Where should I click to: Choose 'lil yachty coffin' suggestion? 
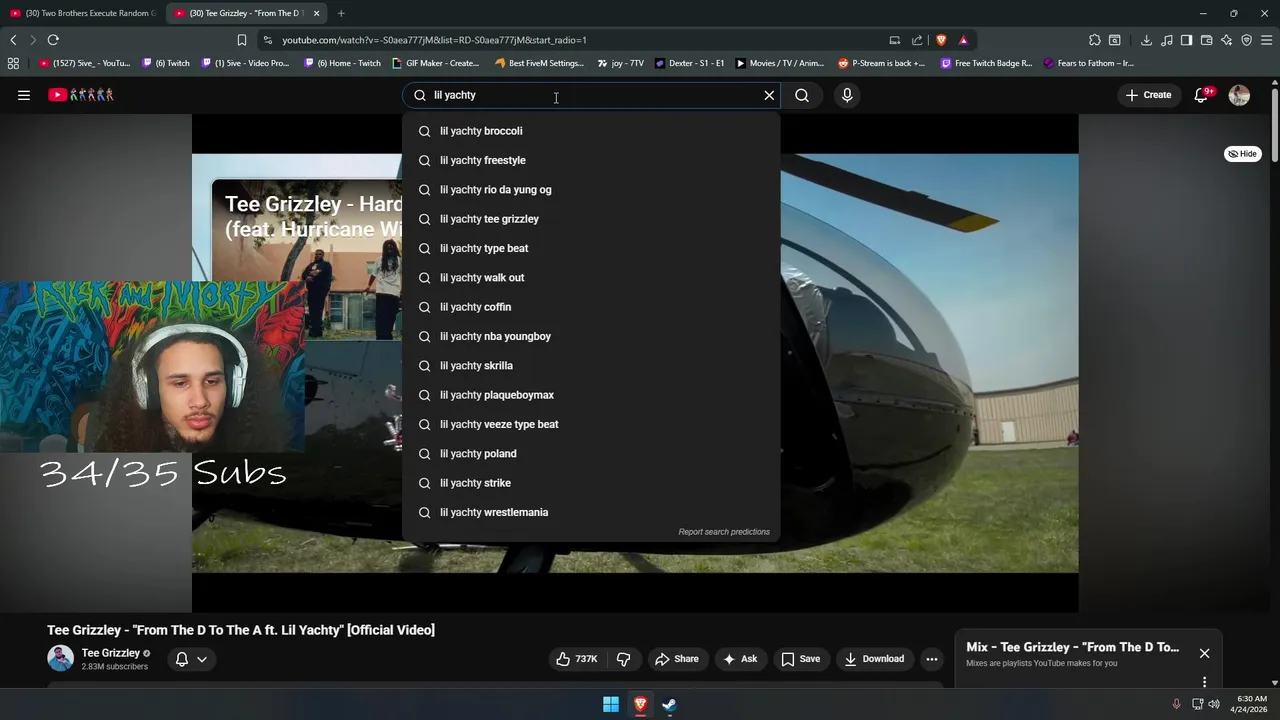coord(590,307)
